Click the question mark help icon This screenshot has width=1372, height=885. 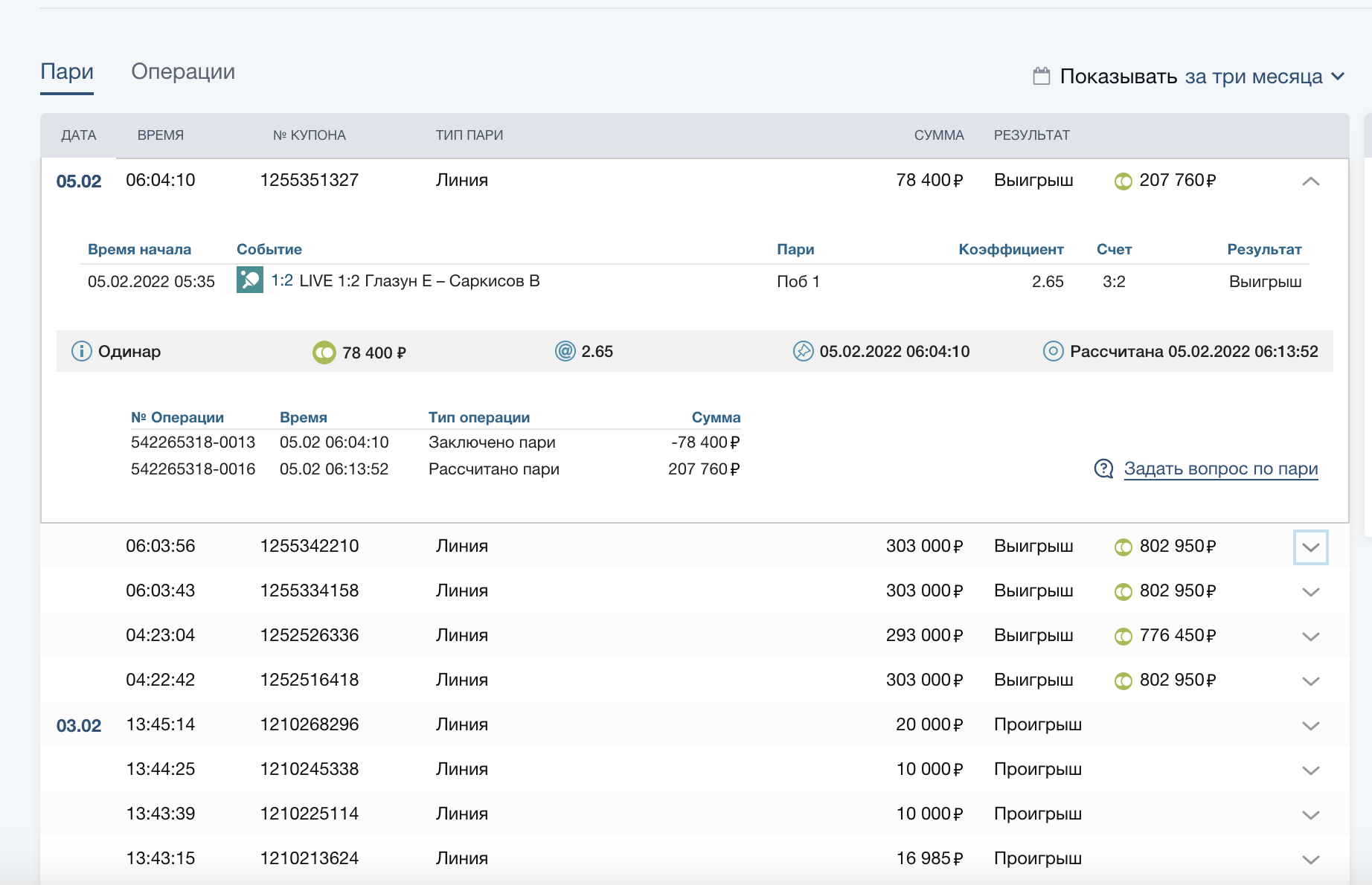(1103, 469)
